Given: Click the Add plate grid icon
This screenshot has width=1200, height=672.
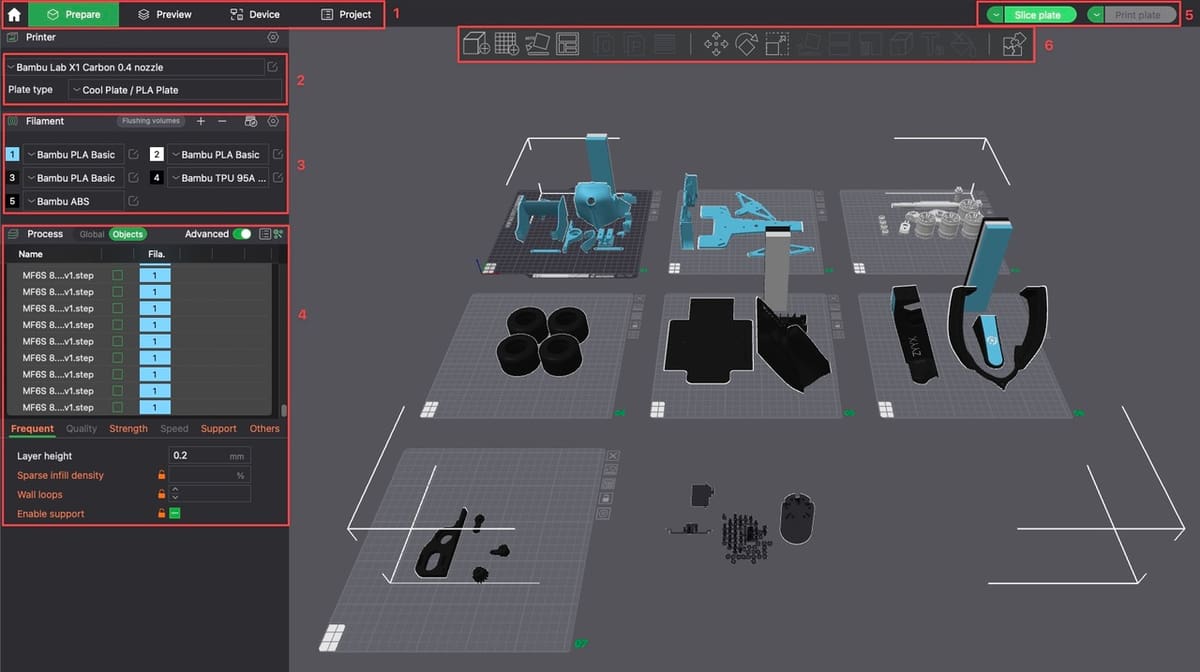Looking at the screenshot, I should [507, 44].
